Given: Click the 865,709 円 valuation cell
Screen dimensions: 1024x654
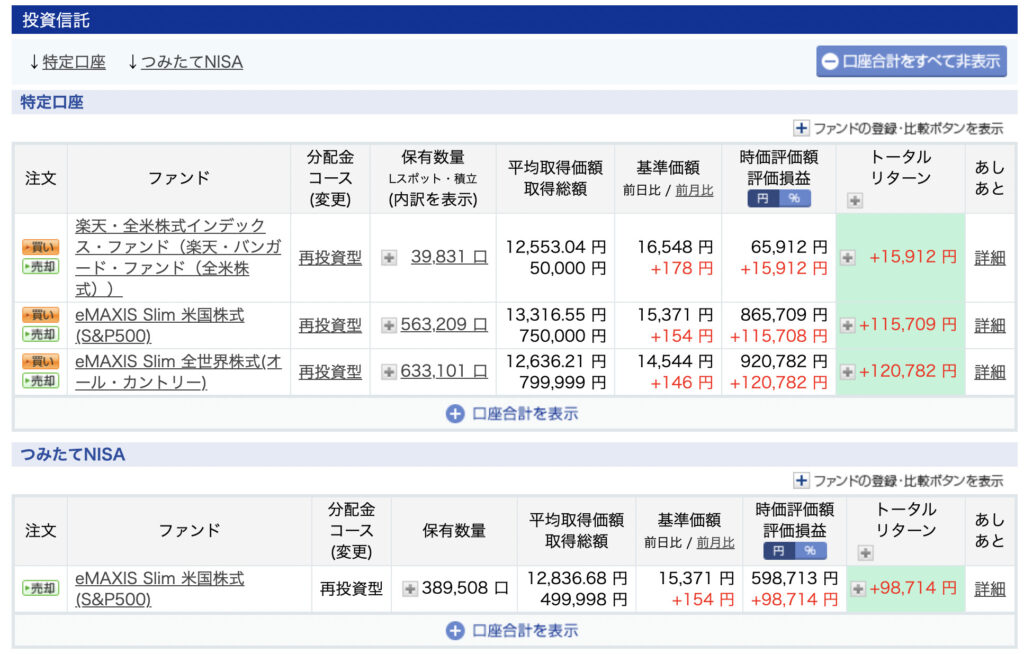Looking at the screenshot, I should 784,315.
